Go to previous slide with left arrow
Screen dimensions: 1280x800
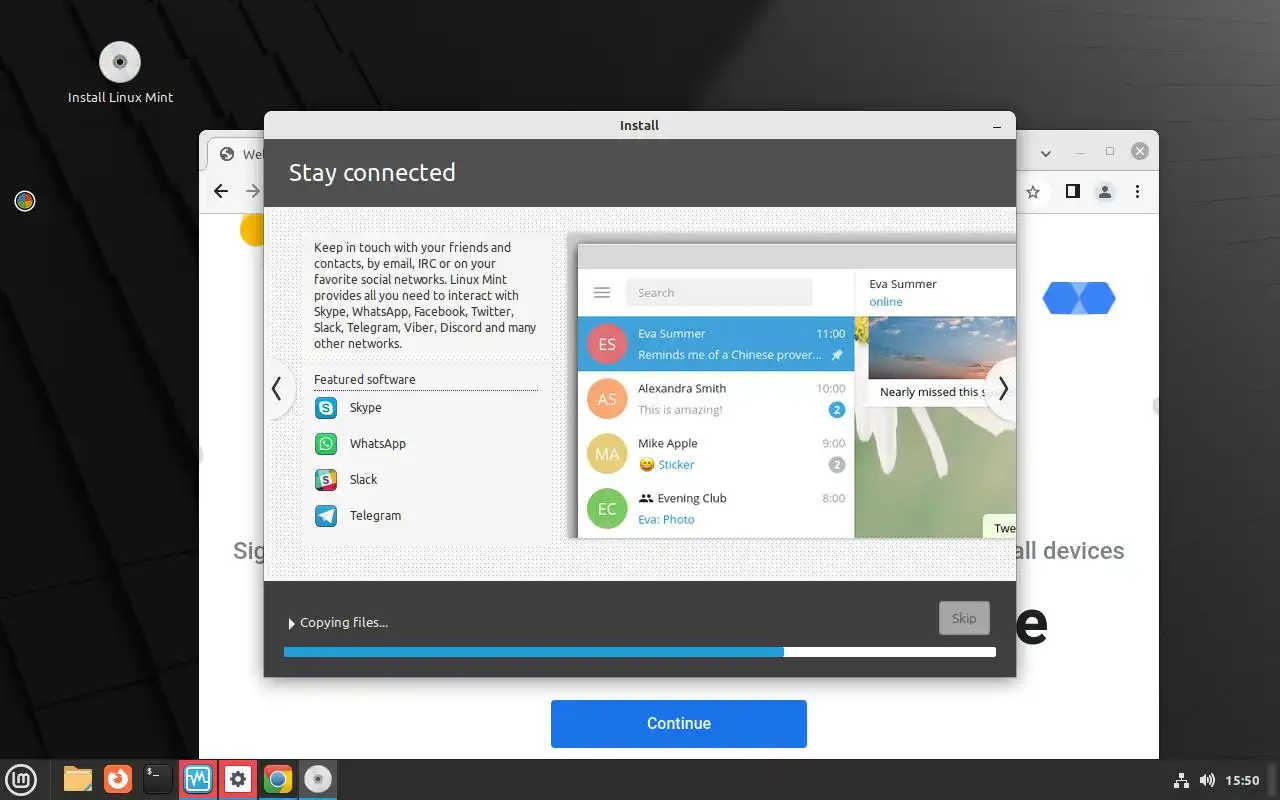[x=277, y=389]
